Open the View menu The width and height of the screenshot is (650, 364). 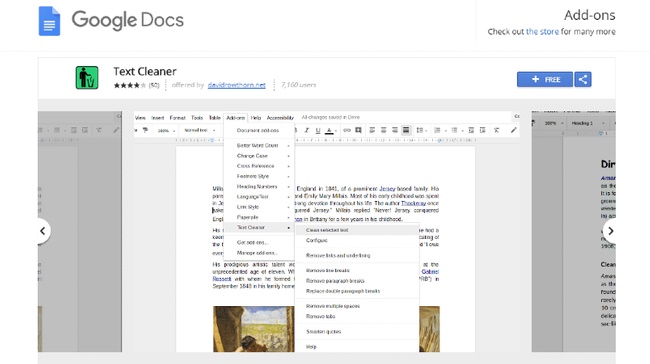(x=140, y=118)
